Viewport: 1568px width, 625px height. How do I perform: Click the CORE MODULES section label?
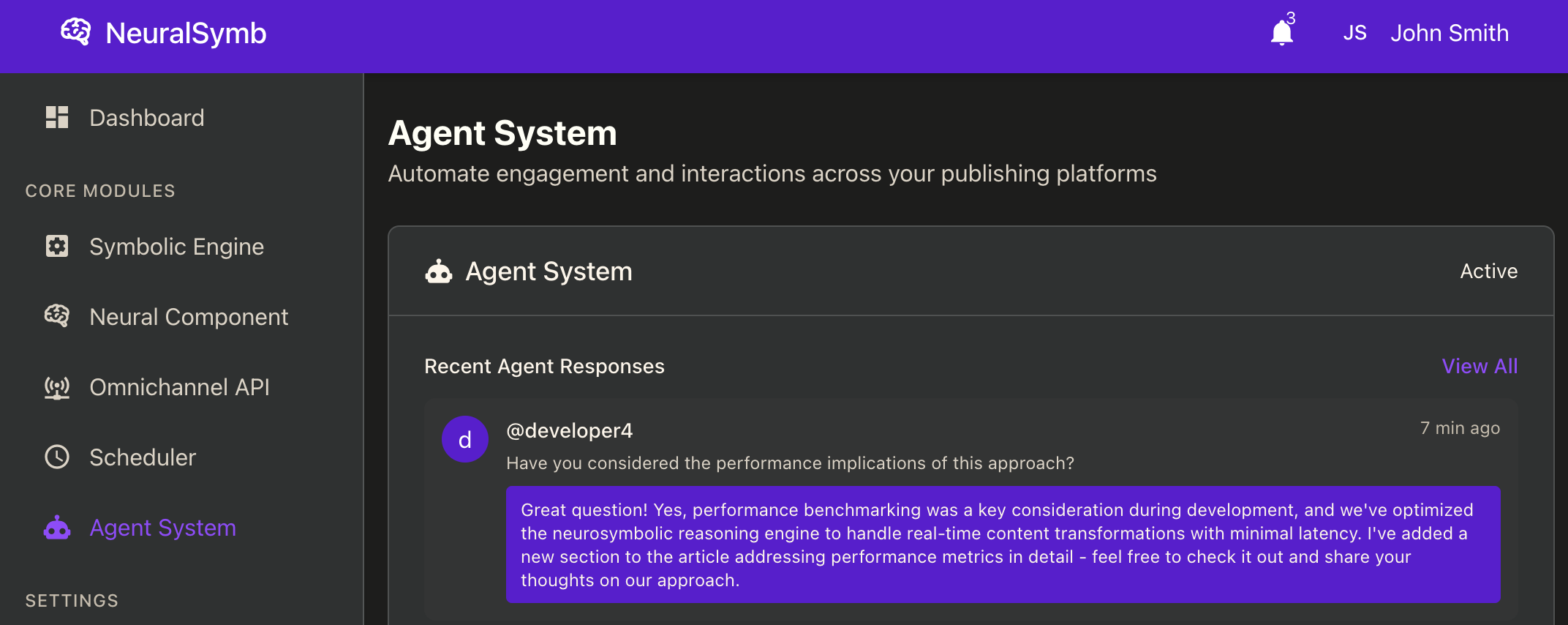pos(100,191)
